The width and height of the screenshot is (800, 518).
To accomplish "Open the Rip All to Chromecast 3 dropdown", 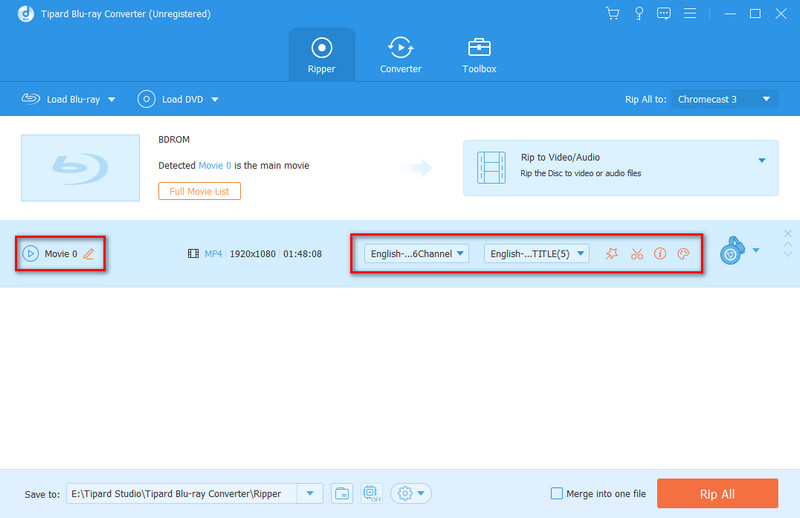I will [x=724, y=99].
